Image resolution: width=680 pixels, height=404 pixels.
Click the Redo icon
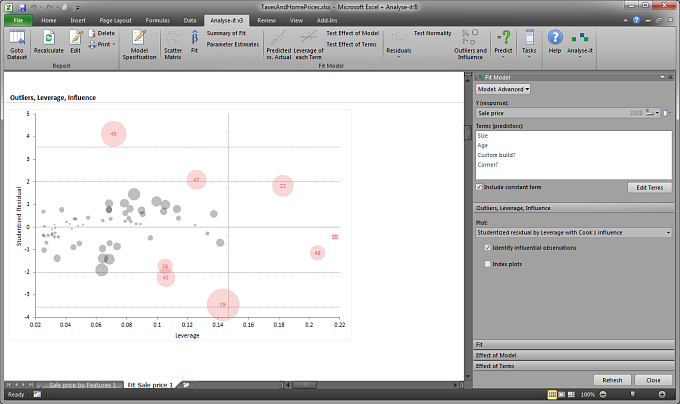point(50,7)
